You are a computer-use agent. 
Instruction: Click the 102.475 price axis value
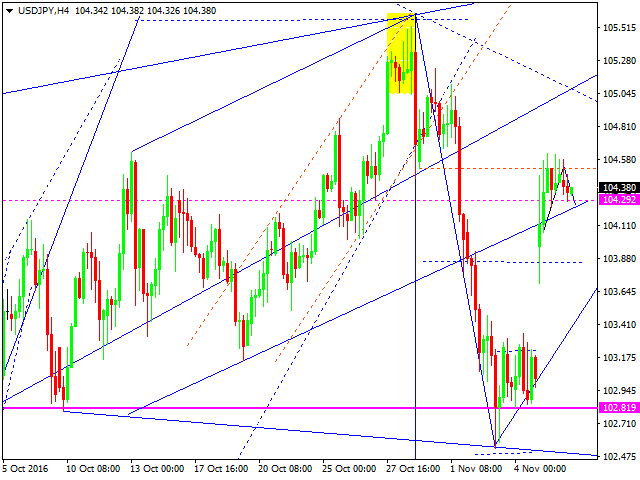point(619,456)
